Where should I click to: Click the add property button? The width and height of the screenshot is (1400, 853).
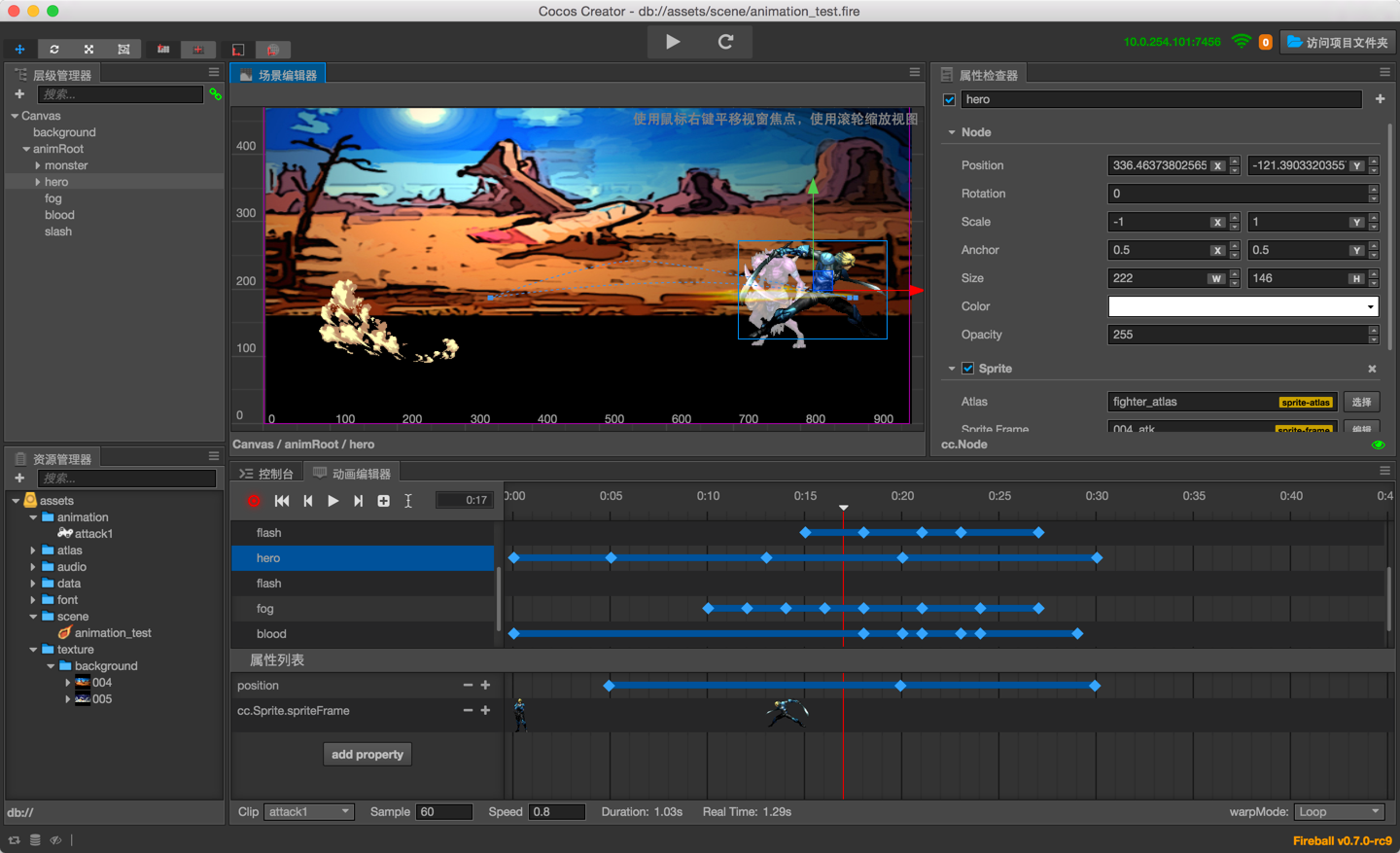pyautogui.click(x=367, y=755)
